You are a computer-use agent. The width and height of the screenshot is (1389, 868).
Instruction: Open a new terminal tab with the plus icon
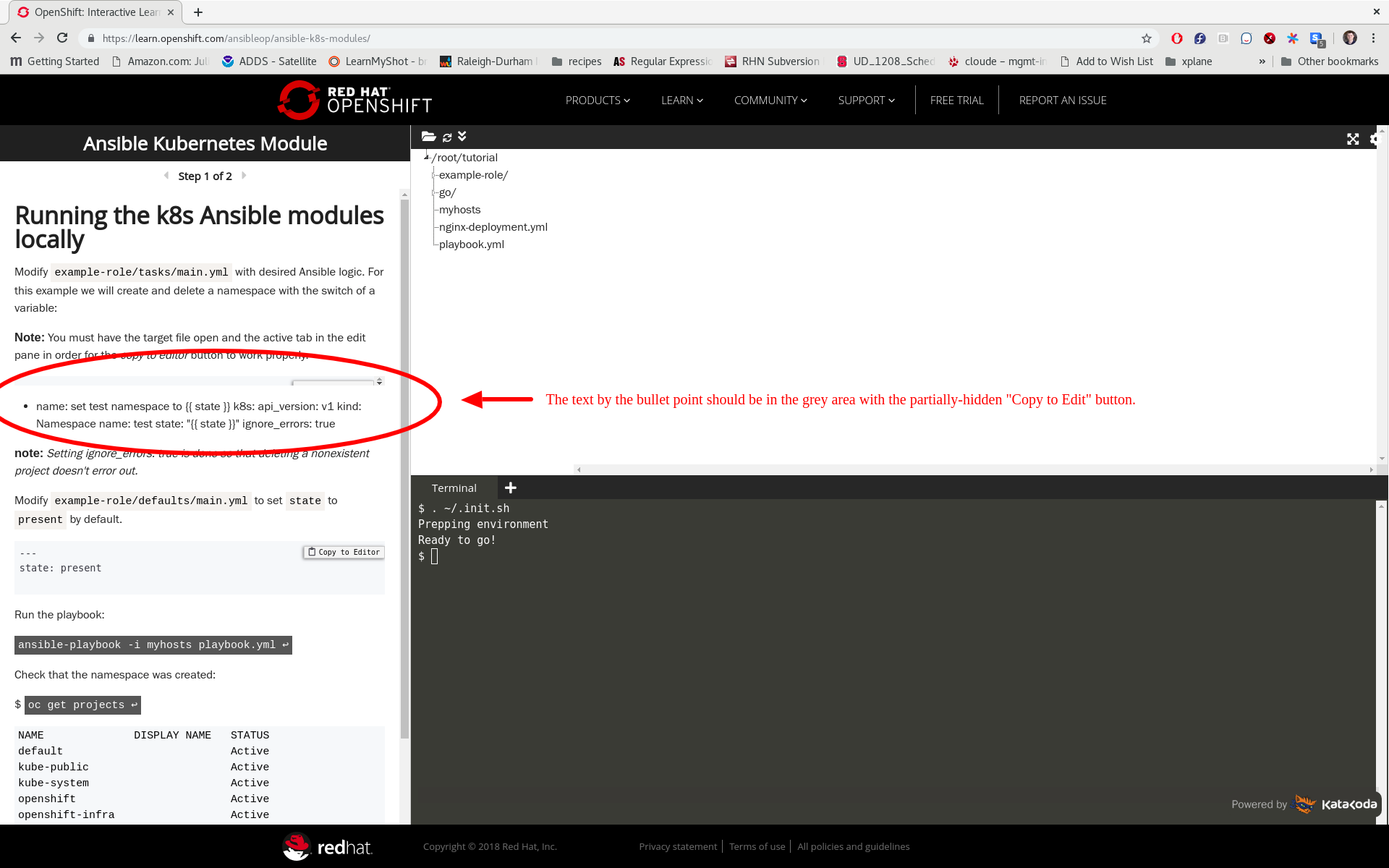coord(510,488)
